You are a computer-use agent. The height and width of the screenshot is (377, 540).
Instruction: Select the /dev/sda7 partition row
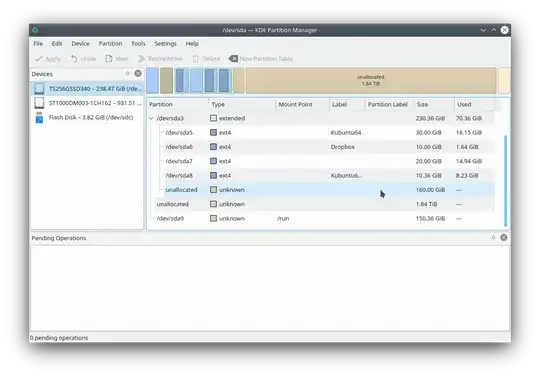pyautogui.click(x=322, y=161)
